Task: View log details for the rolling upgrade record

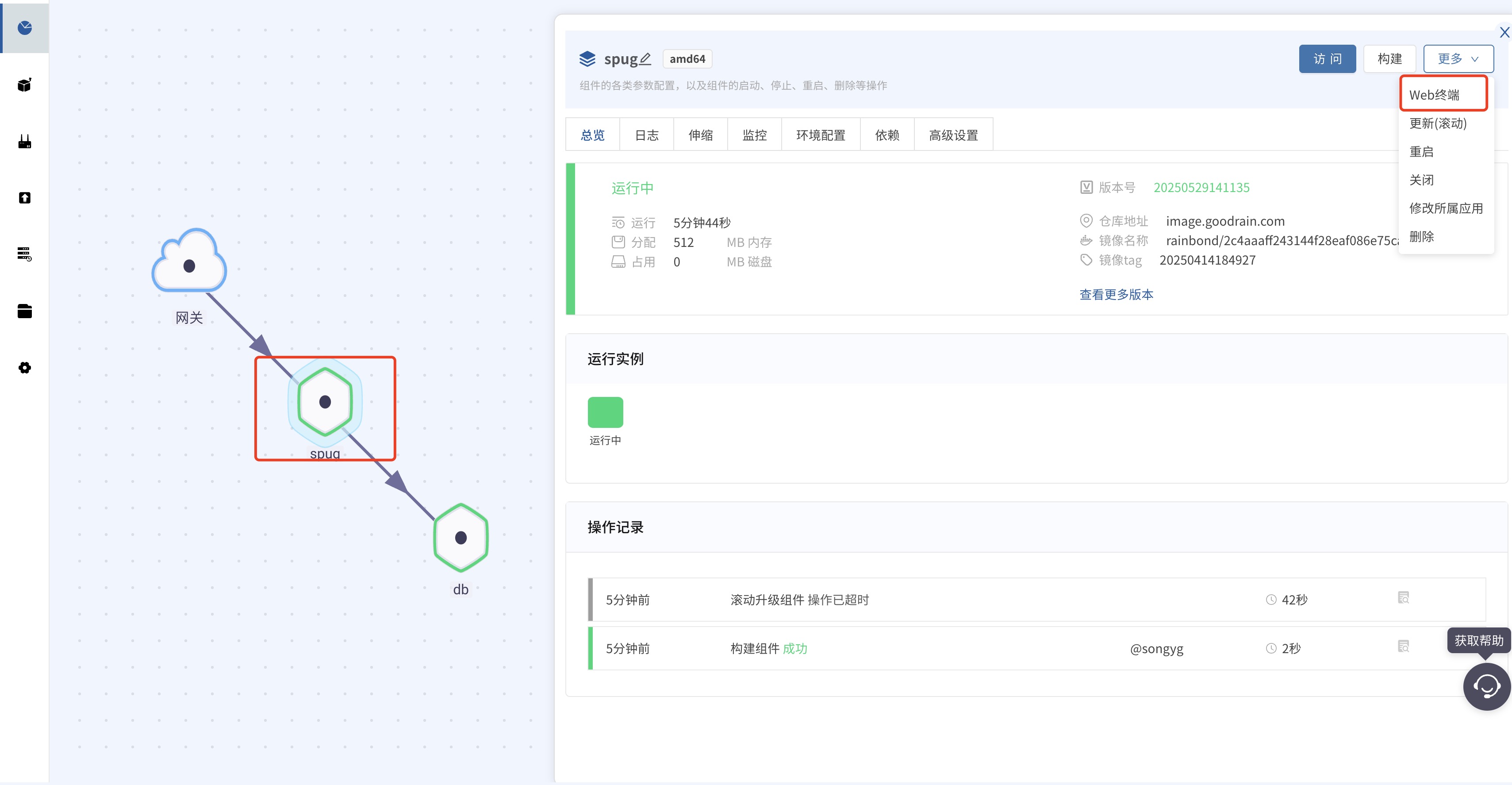Action: [1404, 598]
